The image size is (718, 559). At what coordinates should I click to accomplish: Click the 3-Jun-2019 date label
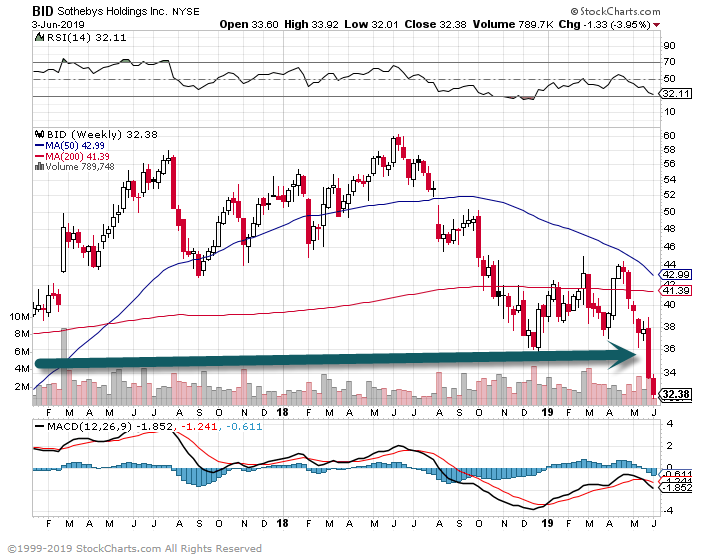click(58, 25)
